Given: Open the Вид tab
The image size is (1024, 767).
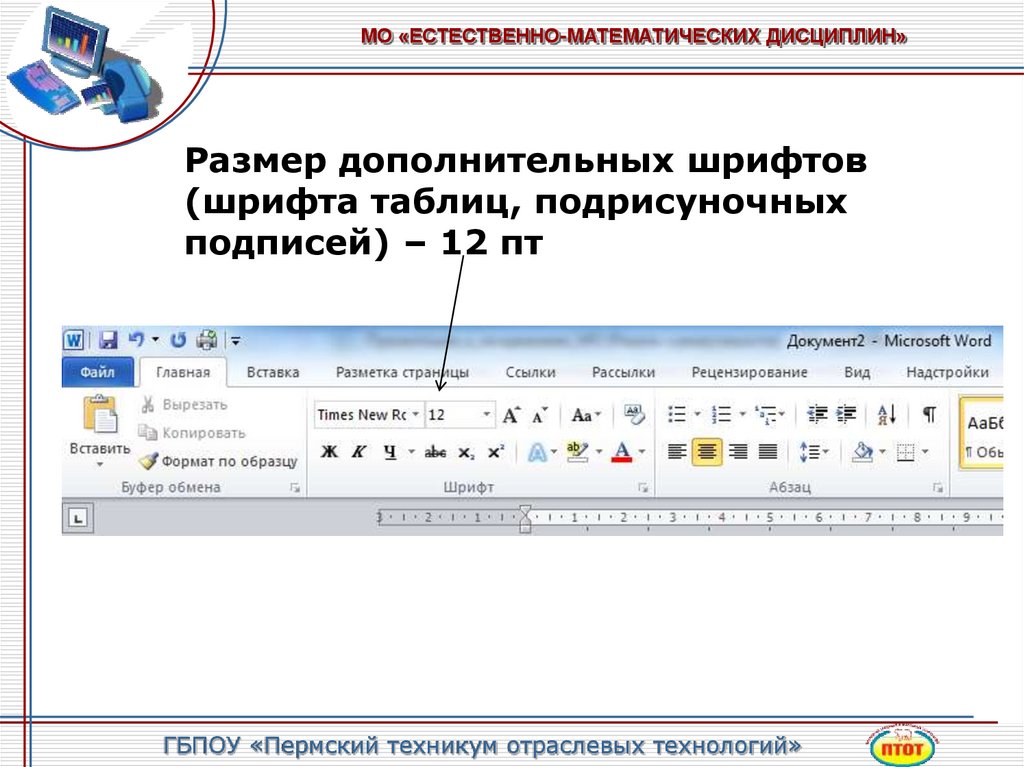Looking at the screenshot, I should [x=856, y=372].
